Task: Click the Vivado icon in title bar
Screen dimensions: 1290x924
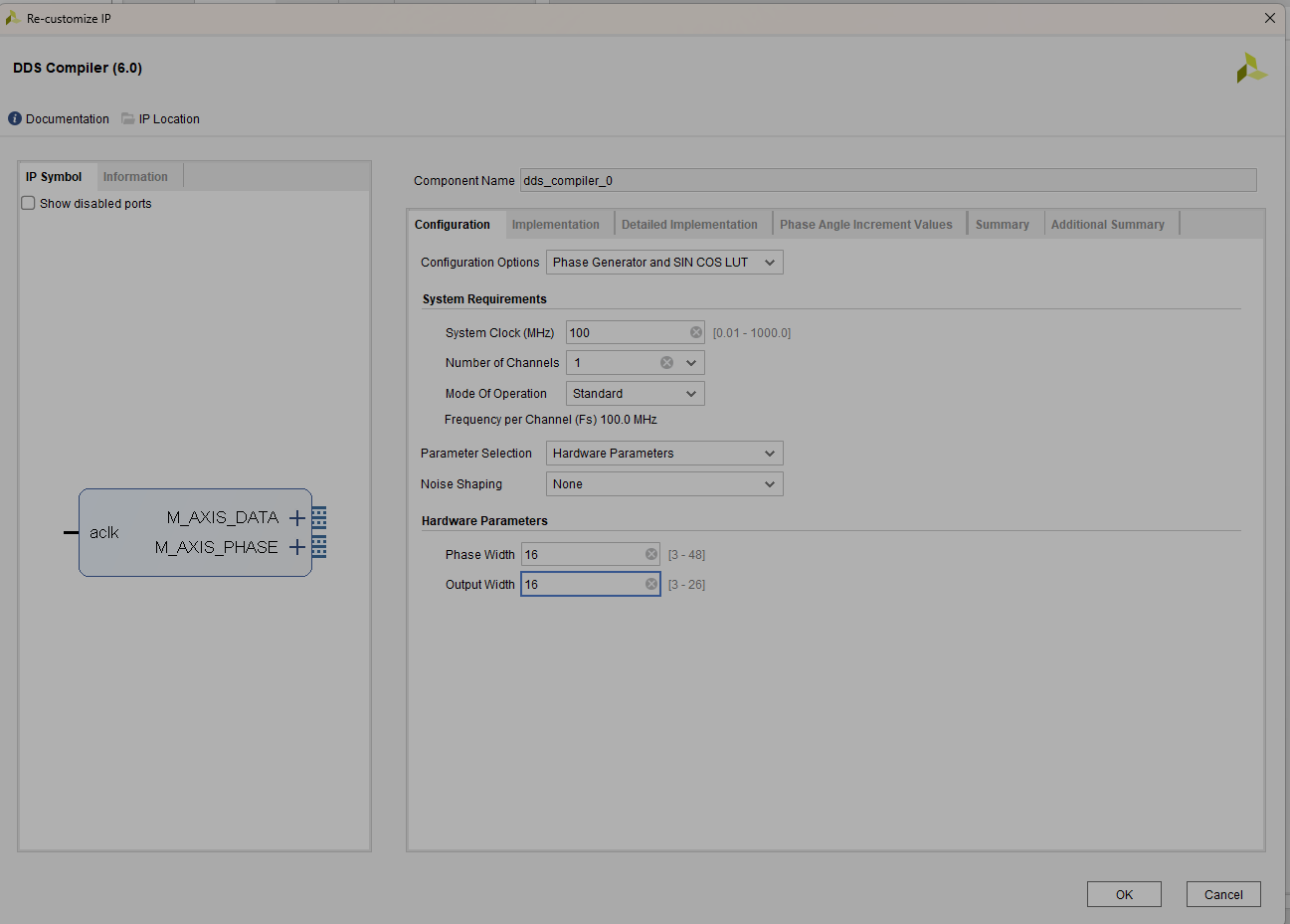Action: pos(13,18)
